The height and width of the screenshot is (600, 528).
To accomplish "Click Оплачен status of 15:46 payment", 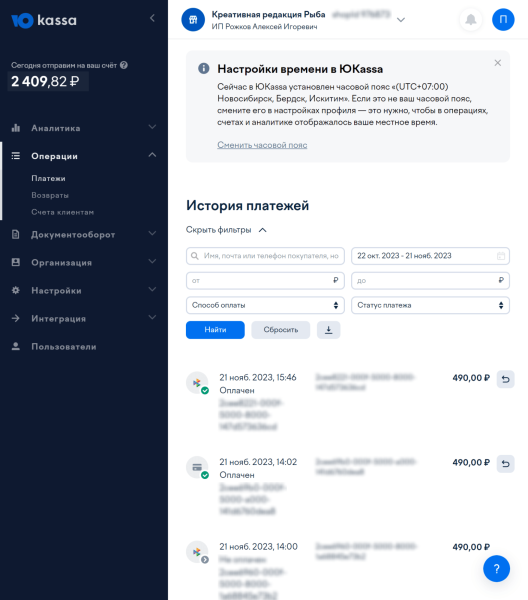I will pyautogui.click(x=237, y=390).
